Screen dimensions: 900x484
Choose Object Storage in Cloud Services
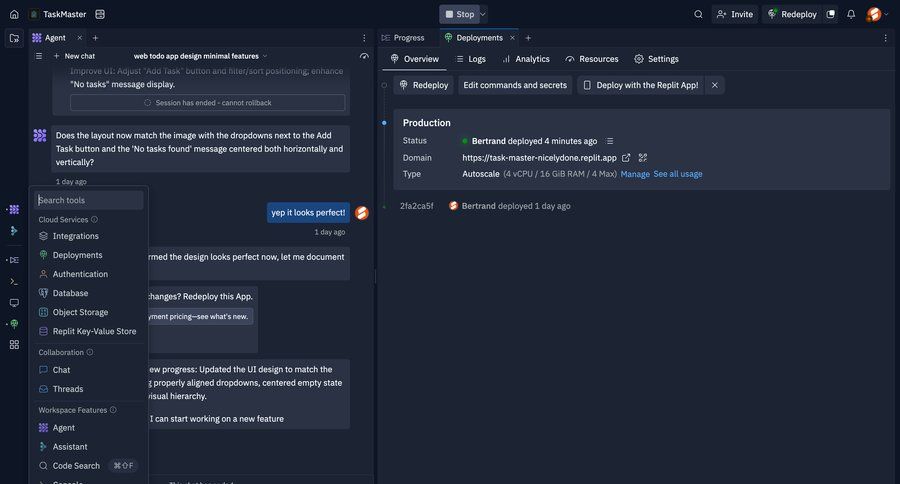[80, 312]
